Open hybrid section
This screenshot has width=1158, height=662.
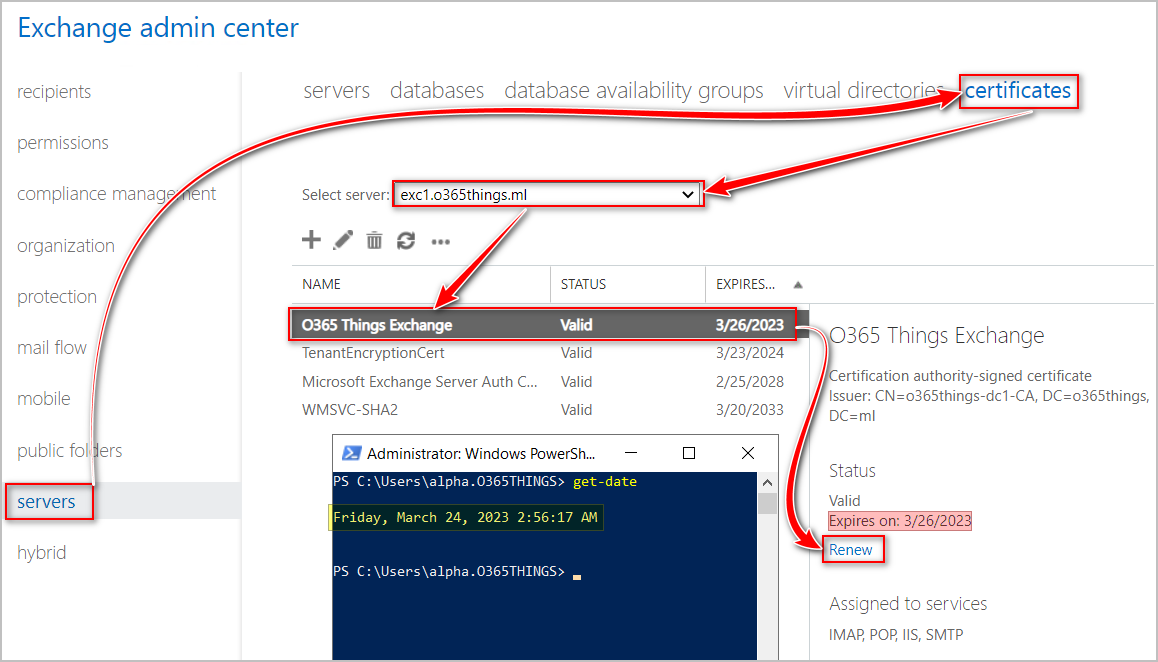[41, 553]
